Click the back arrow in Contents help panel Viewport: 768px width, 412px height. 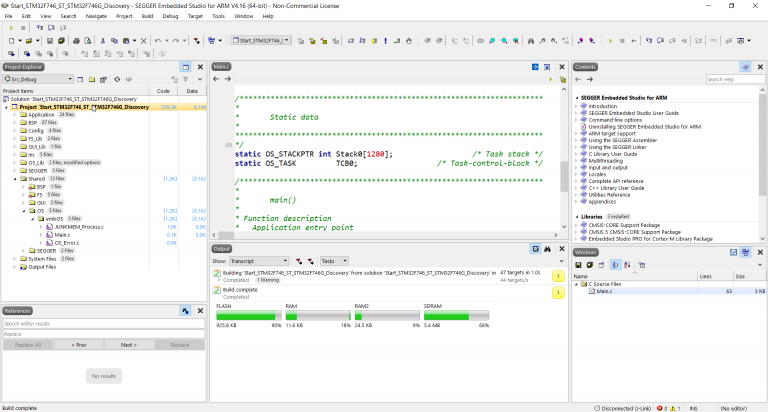click(580, 79)
